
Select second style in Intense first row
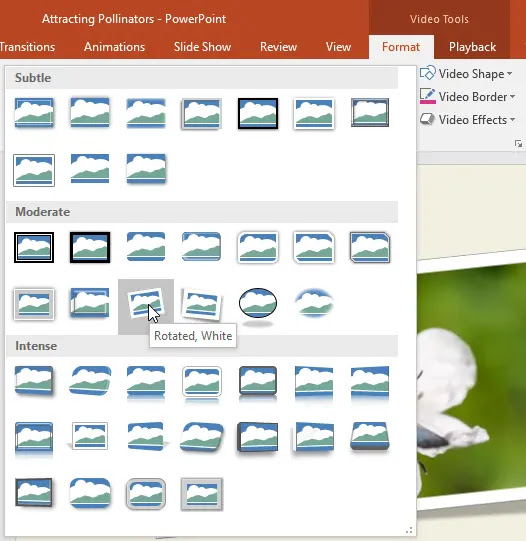click(x=90, y=380)
